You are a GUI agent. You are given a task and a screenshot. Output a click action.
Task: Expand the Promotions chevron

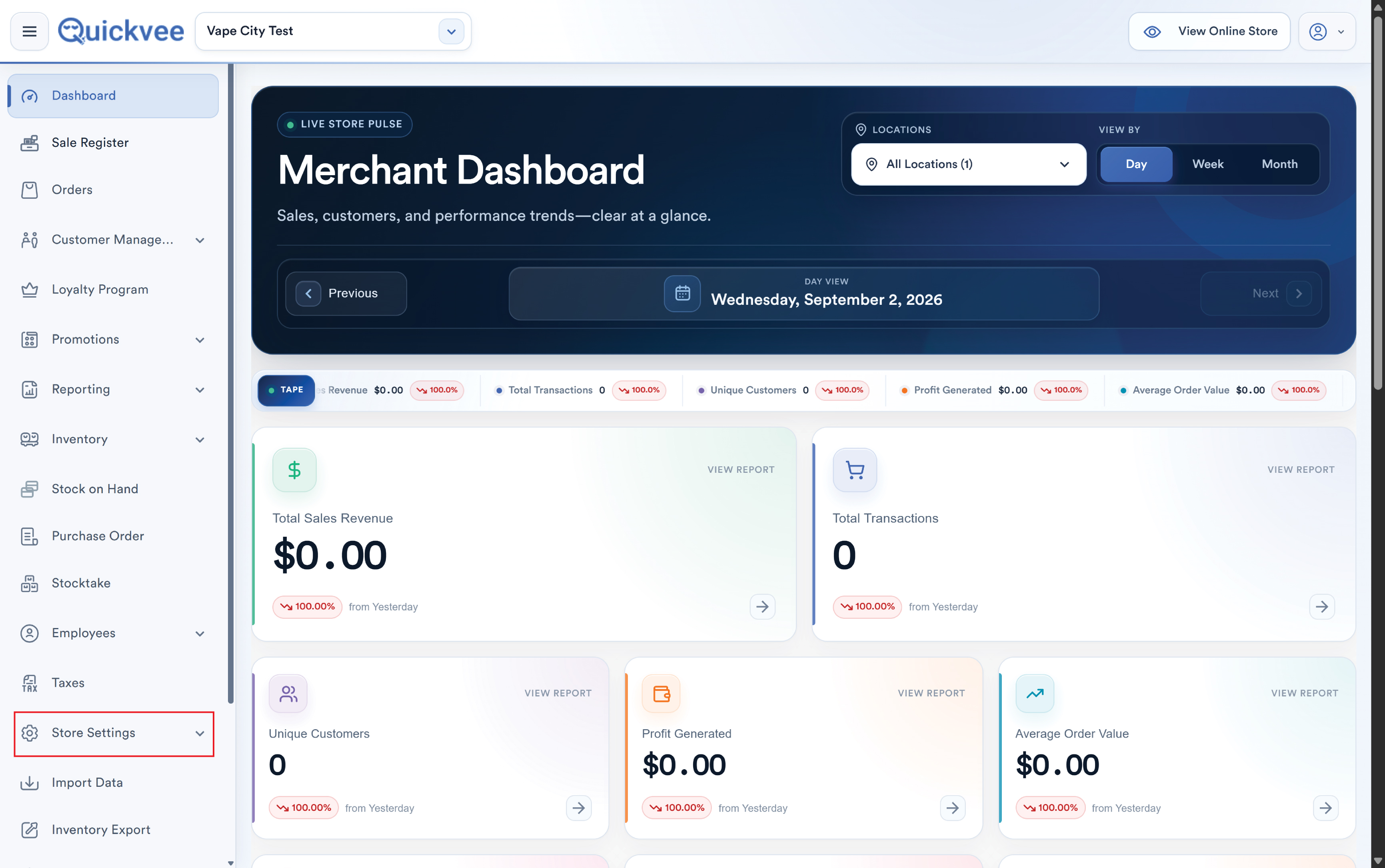pos(200,340)
